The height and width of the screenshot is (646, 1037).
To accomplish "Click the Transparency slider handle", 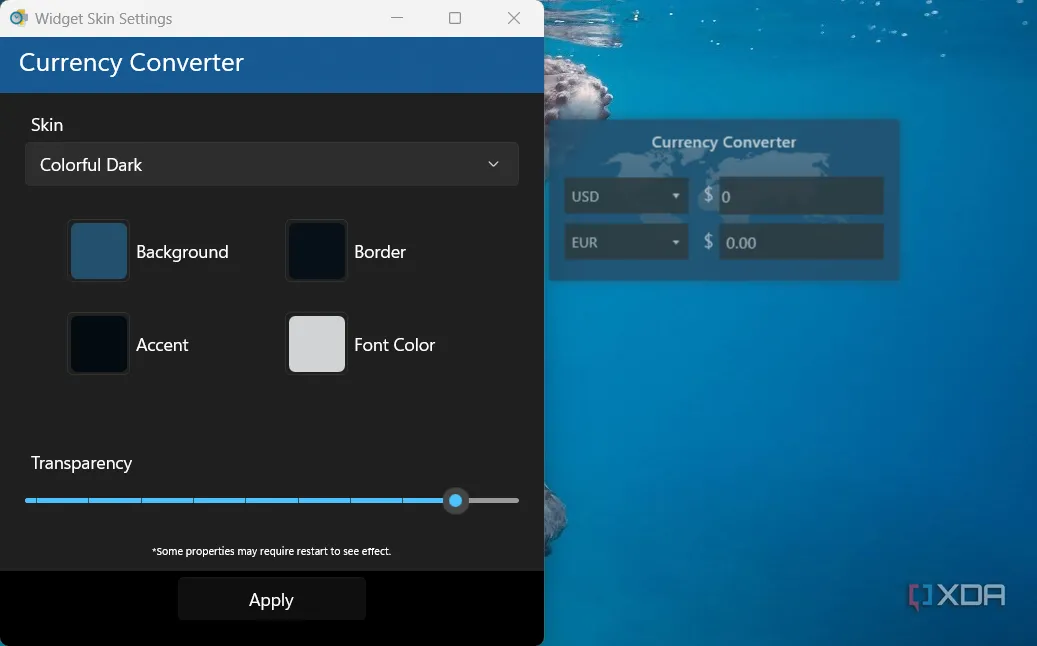I will pos(456,501).
